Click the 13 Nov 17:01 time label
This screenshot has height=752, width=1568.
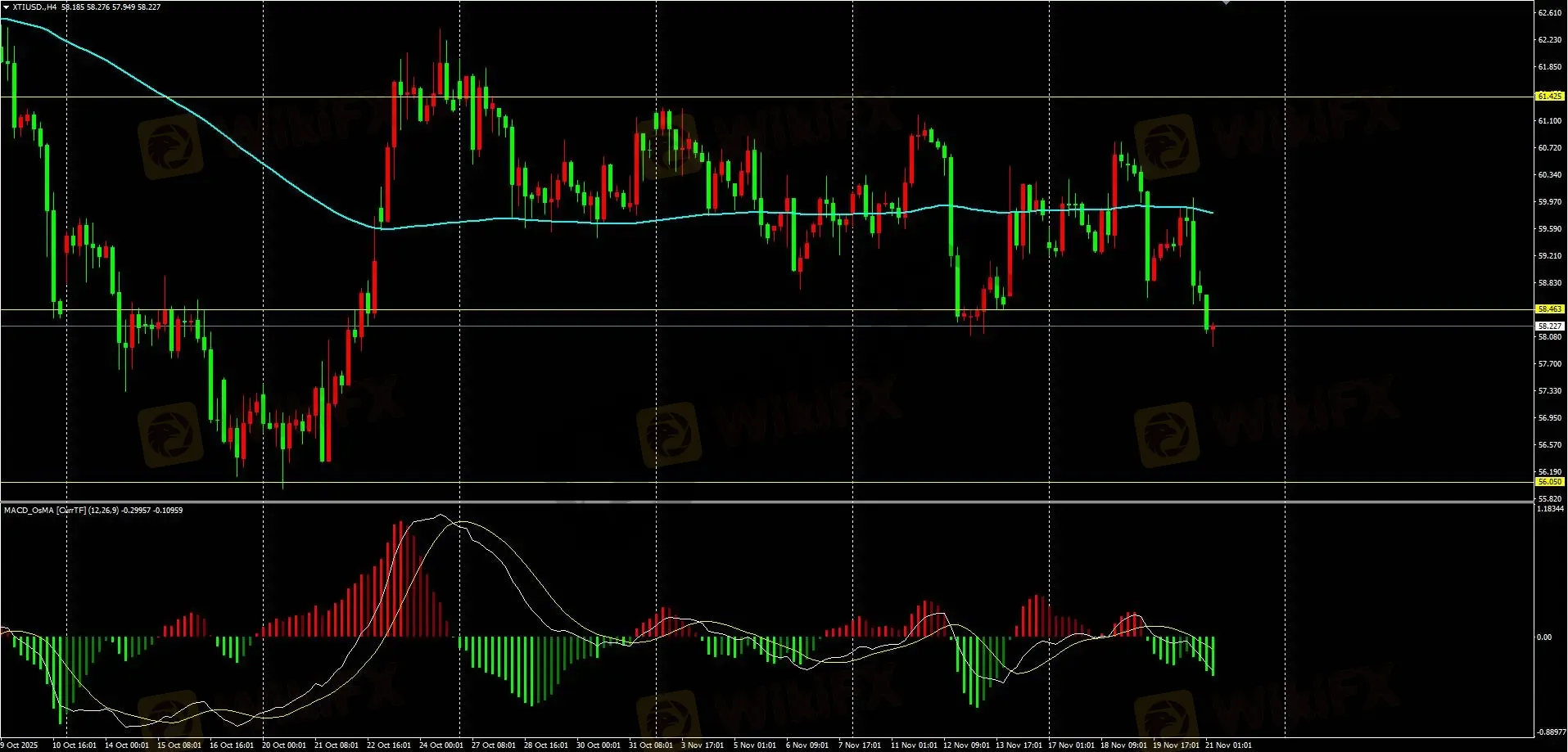click(x=1019, y=745)
